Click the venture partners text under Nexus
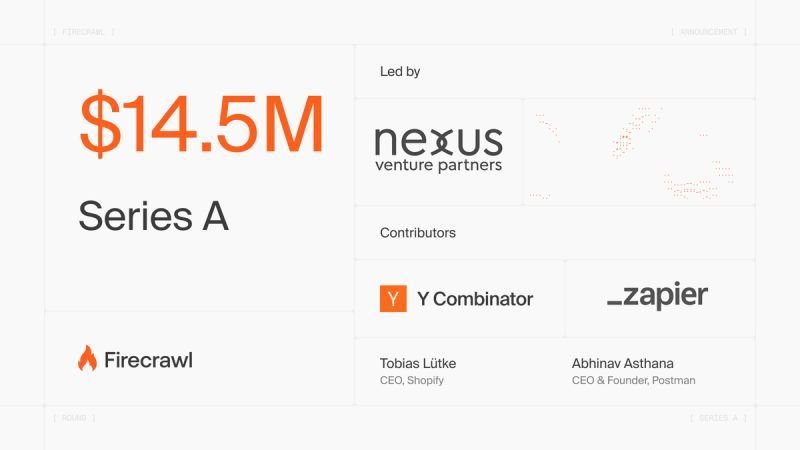 (x=438, y=165)
